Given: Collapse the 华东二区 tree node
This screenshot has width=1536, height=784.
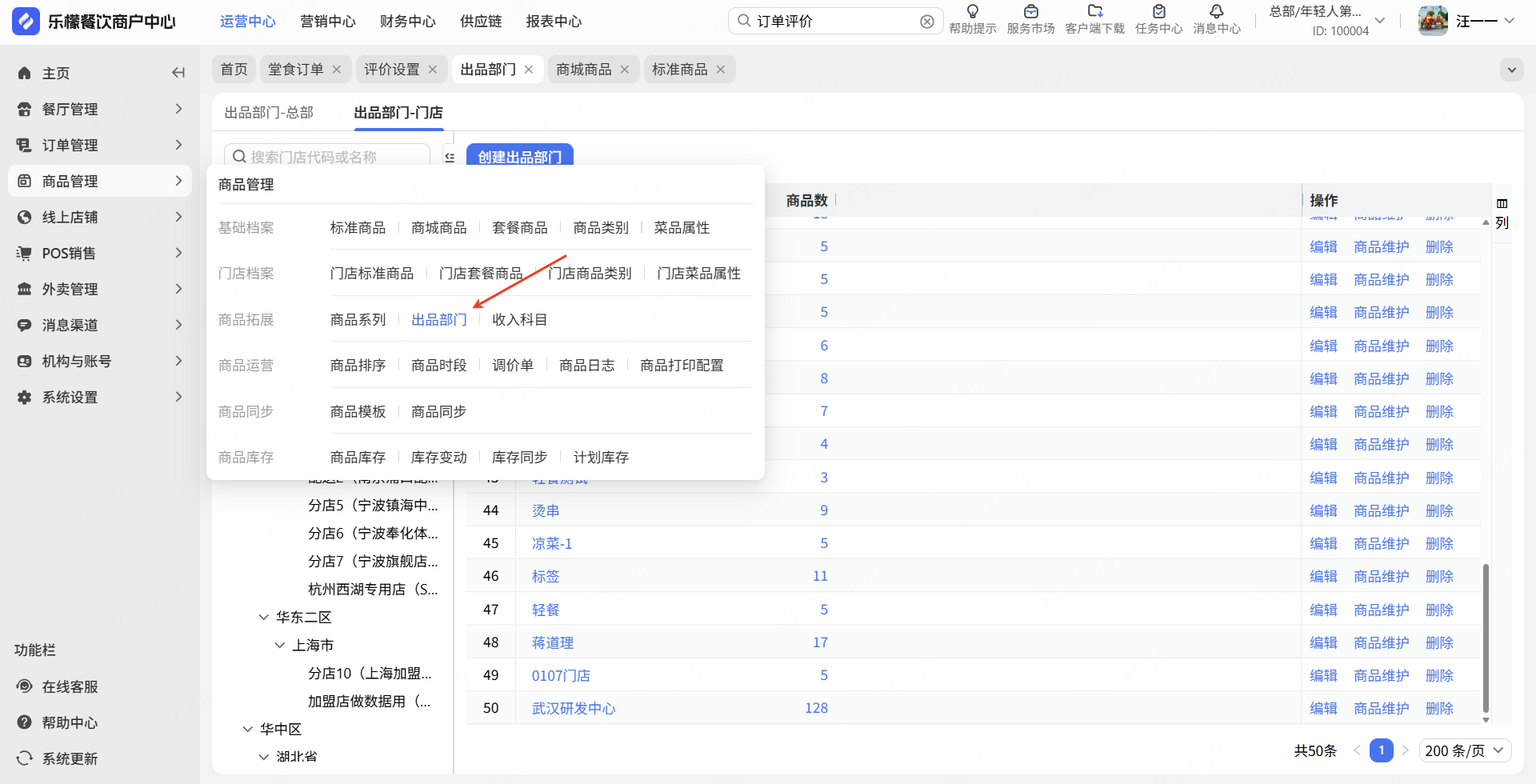Looking at the screenshot, I should pos(264,617).
